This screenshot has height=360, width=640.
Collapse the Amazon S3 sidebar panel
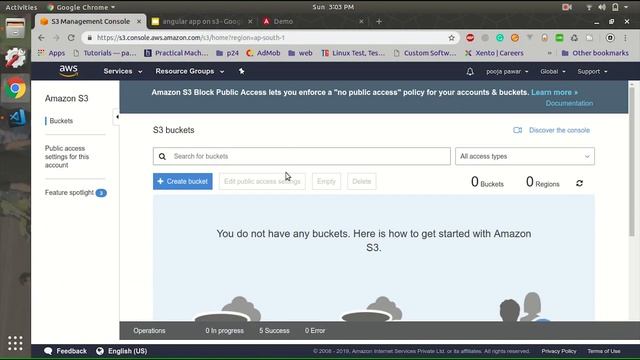116,117
